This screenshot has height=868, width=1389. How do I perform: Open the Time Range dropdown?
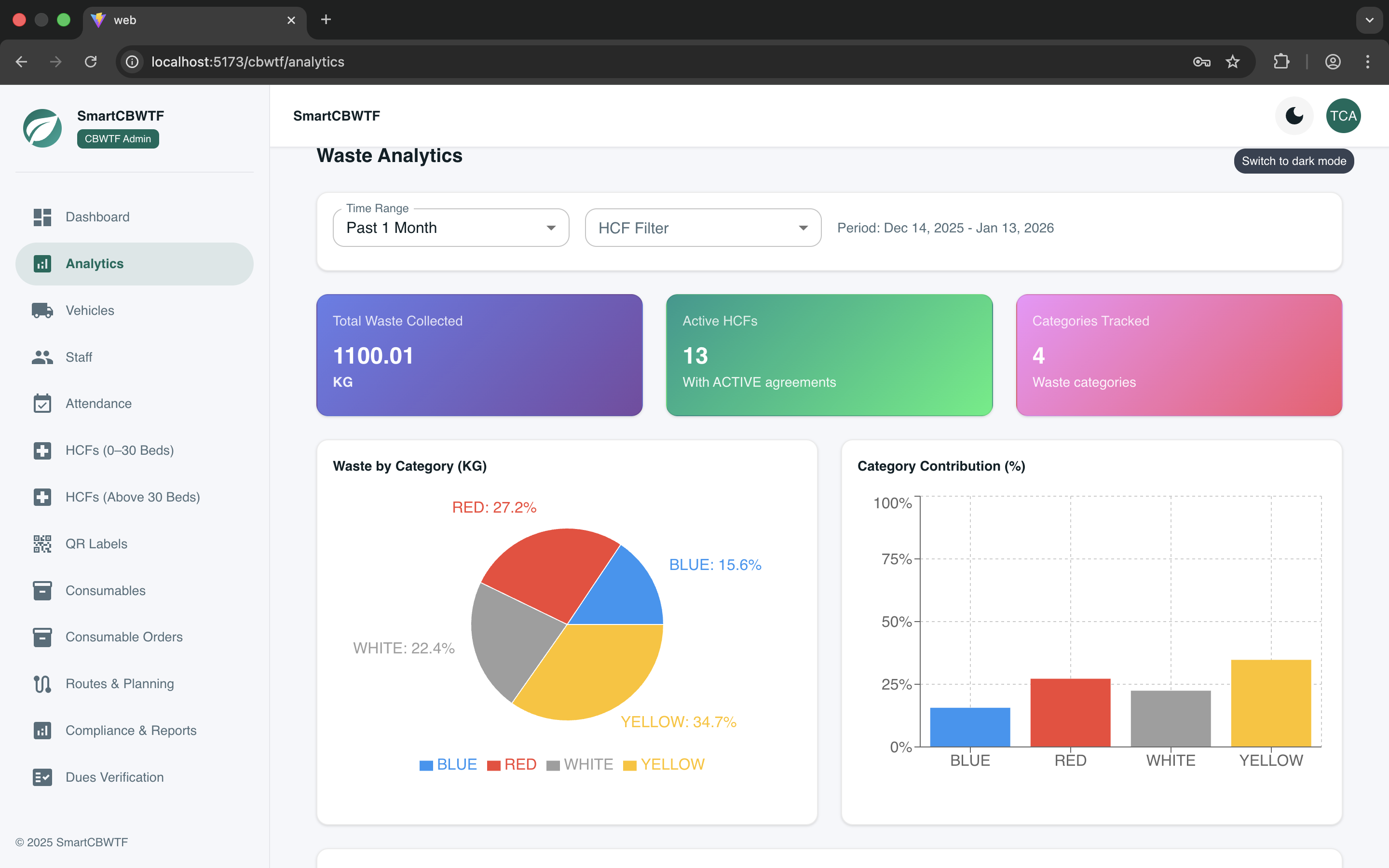(450, 228)
